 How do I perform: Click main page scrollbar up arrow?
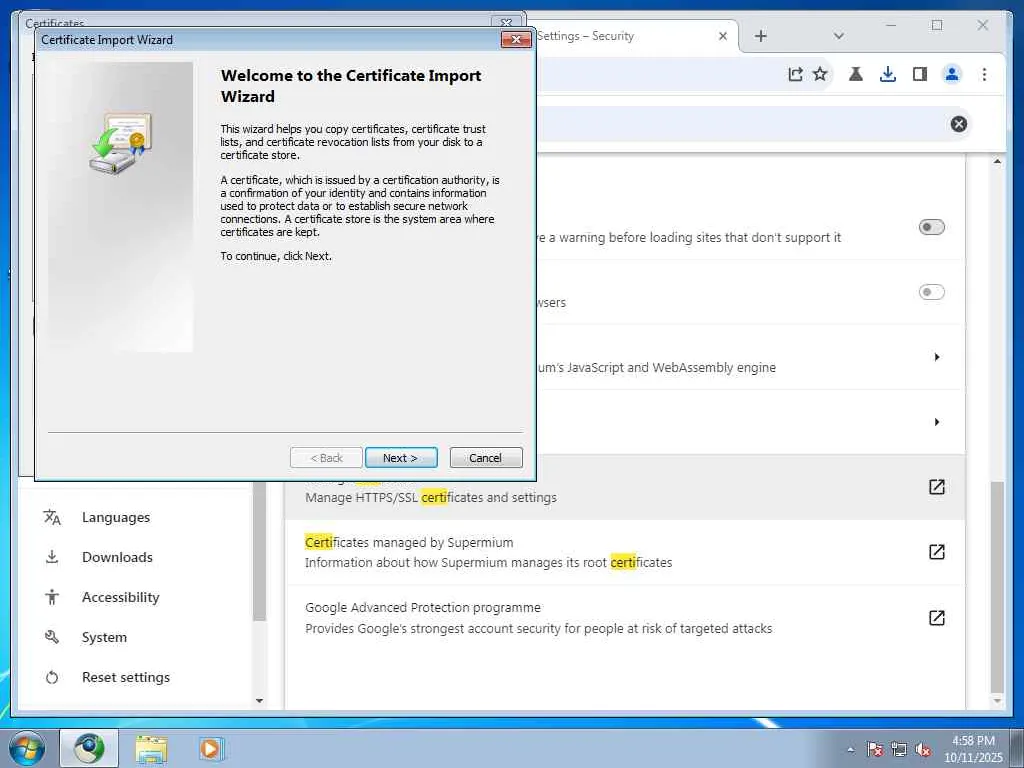(997, 161)
